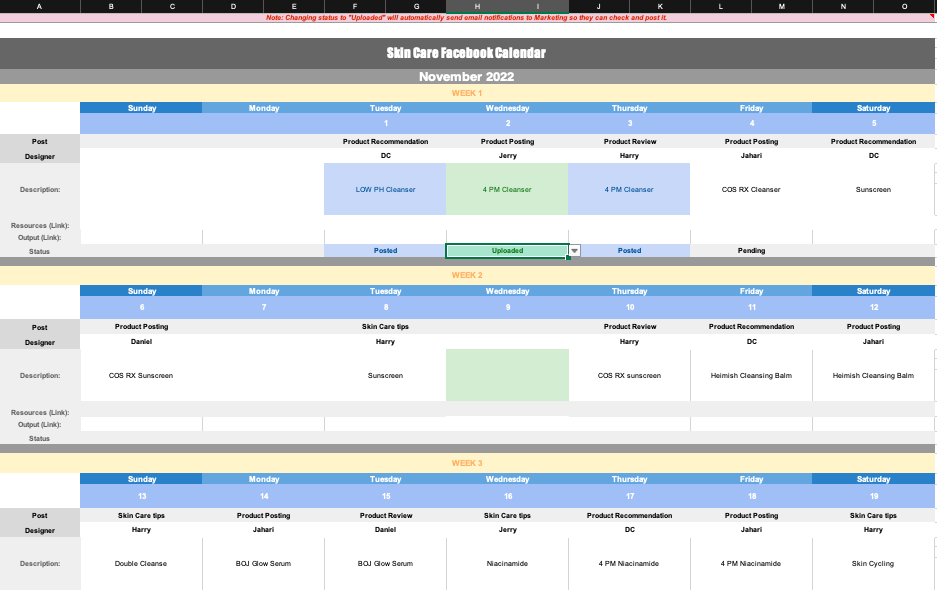Click the WEEK 3 header

click(467, 463)
